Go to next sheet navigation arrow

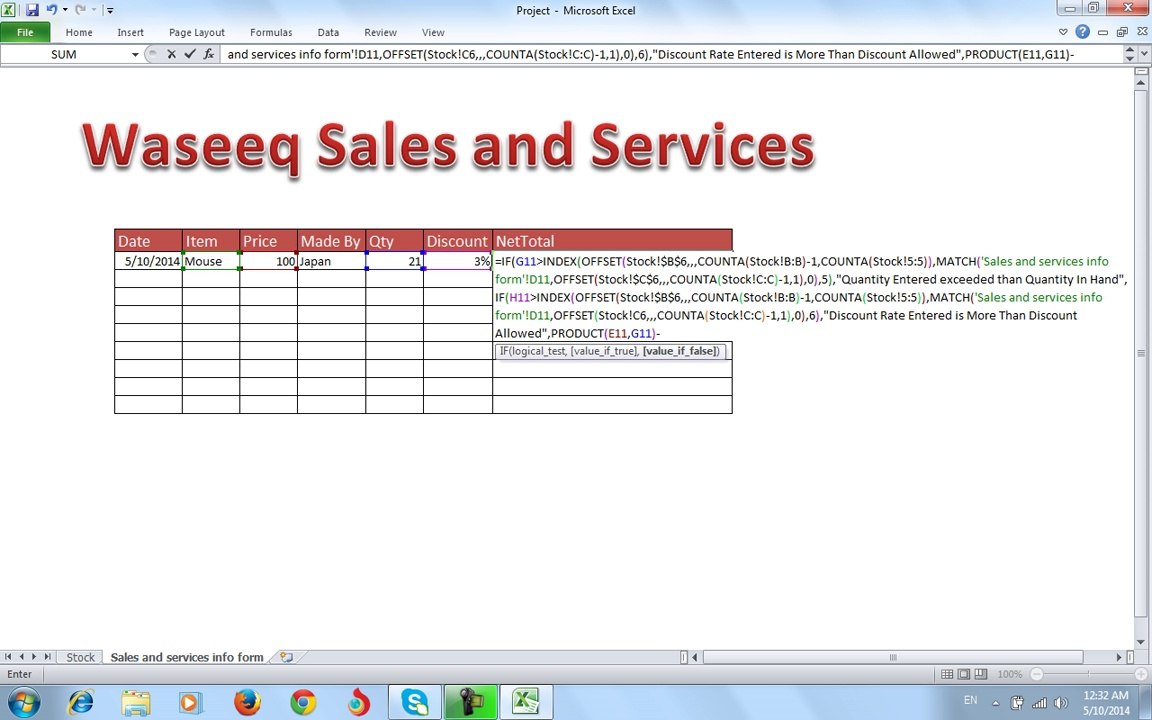(x=34, y=657)
